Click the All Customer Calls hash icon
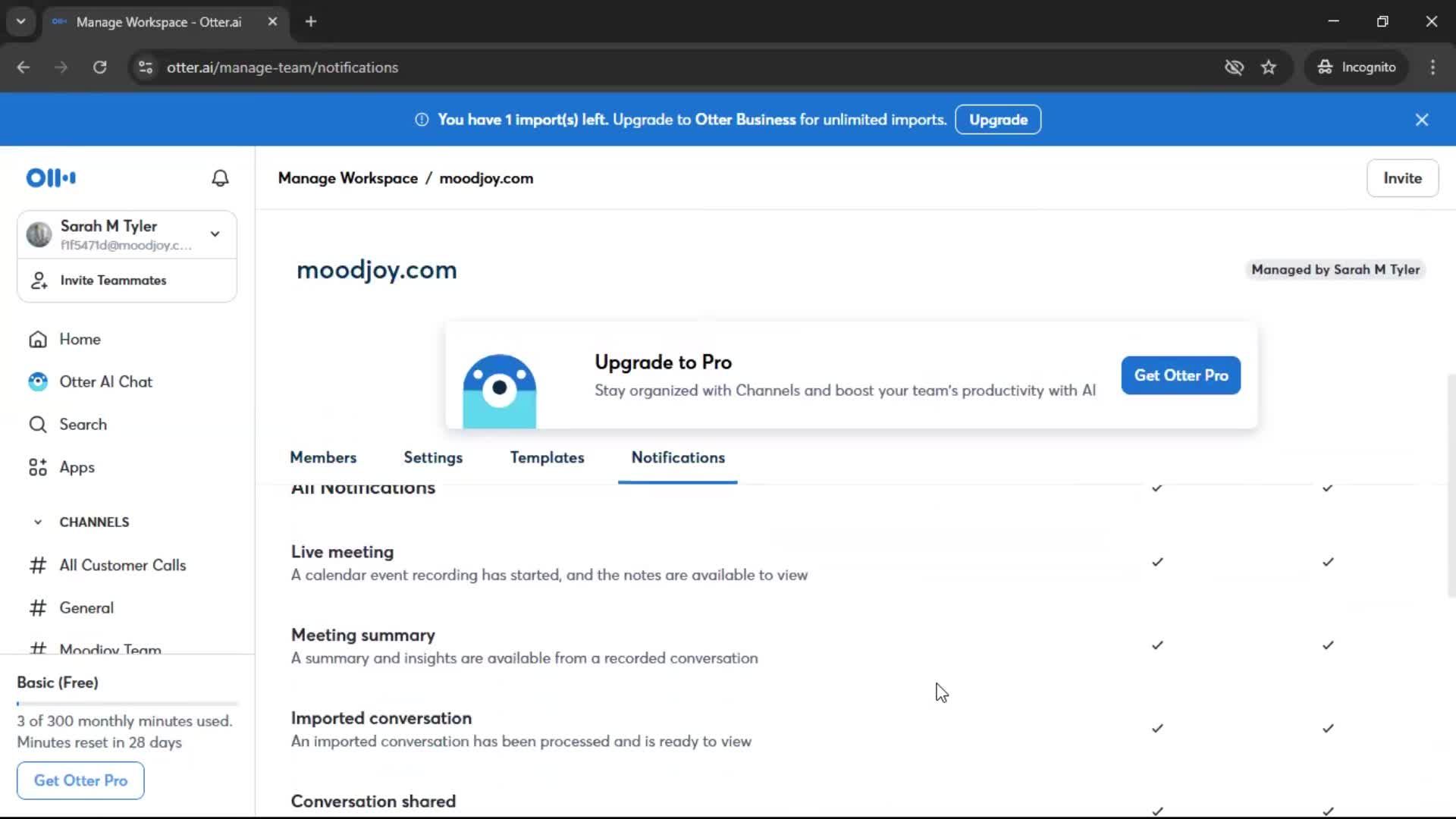Viewport: 1456px width, 819px height. coord(38,565)
